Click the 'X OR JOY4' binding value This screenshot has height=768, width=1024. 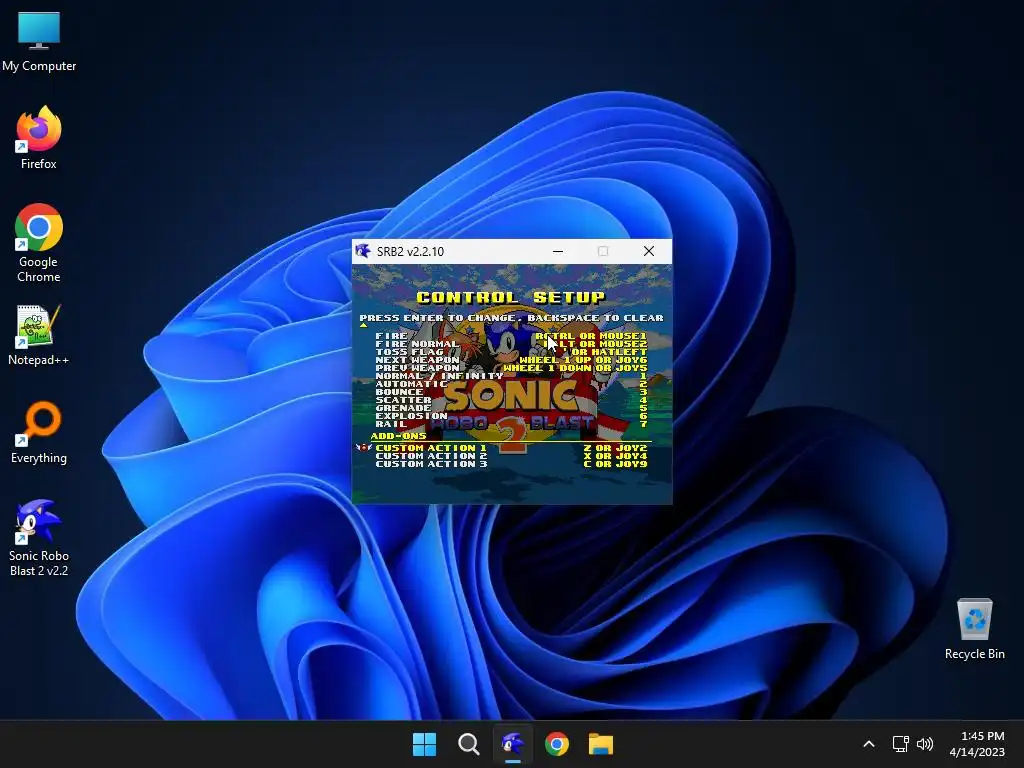(x=615, y=456)
